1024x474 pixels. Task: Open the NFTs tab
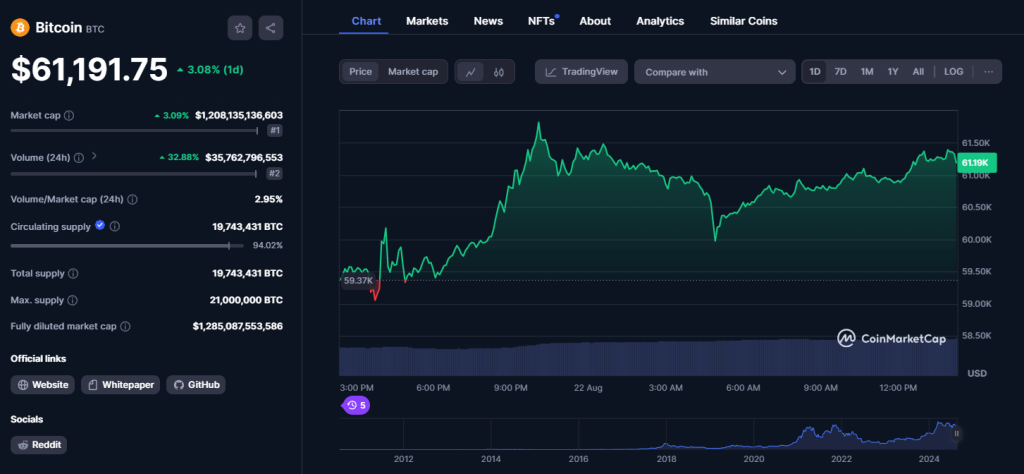(x=541, y=21)
